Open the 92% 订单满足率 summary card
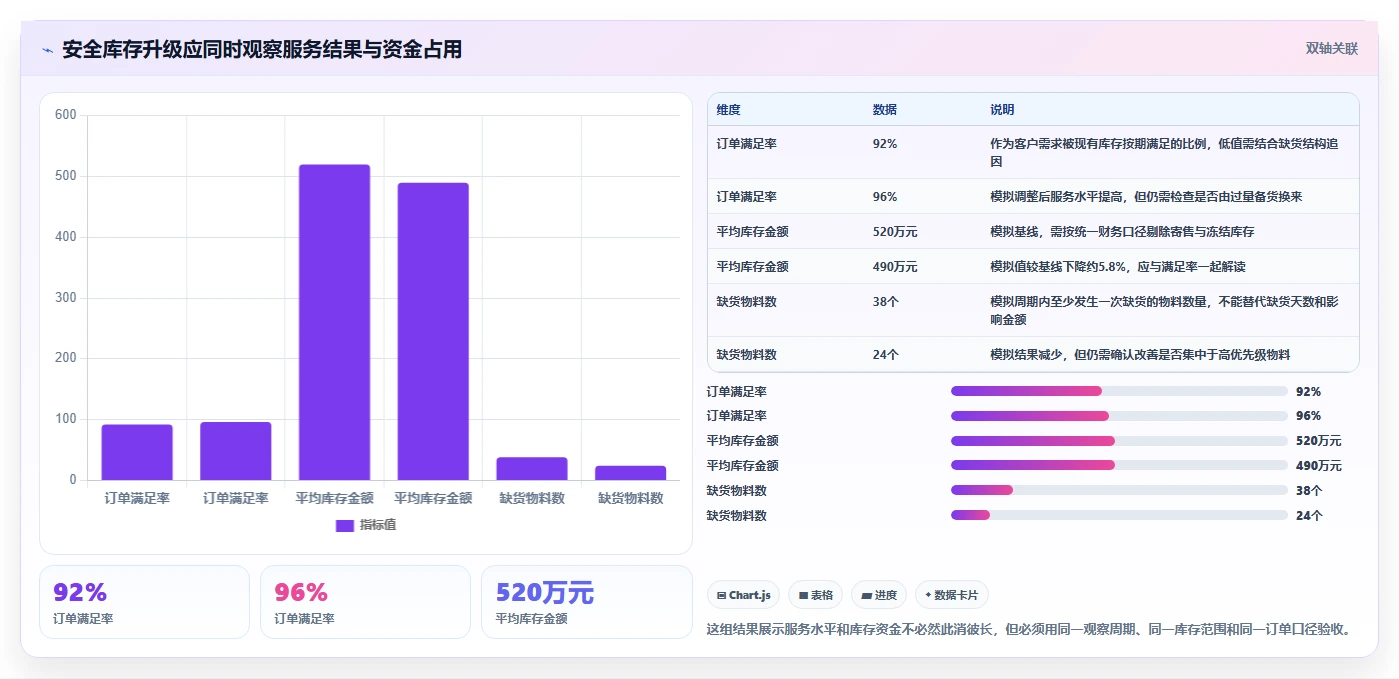The width and height of the screenshot is (1399, 679). 144,602
